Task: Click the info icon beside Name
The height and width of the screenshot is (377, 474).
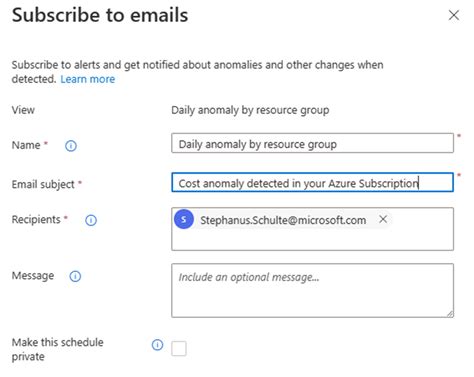Action: pos(71,146)
